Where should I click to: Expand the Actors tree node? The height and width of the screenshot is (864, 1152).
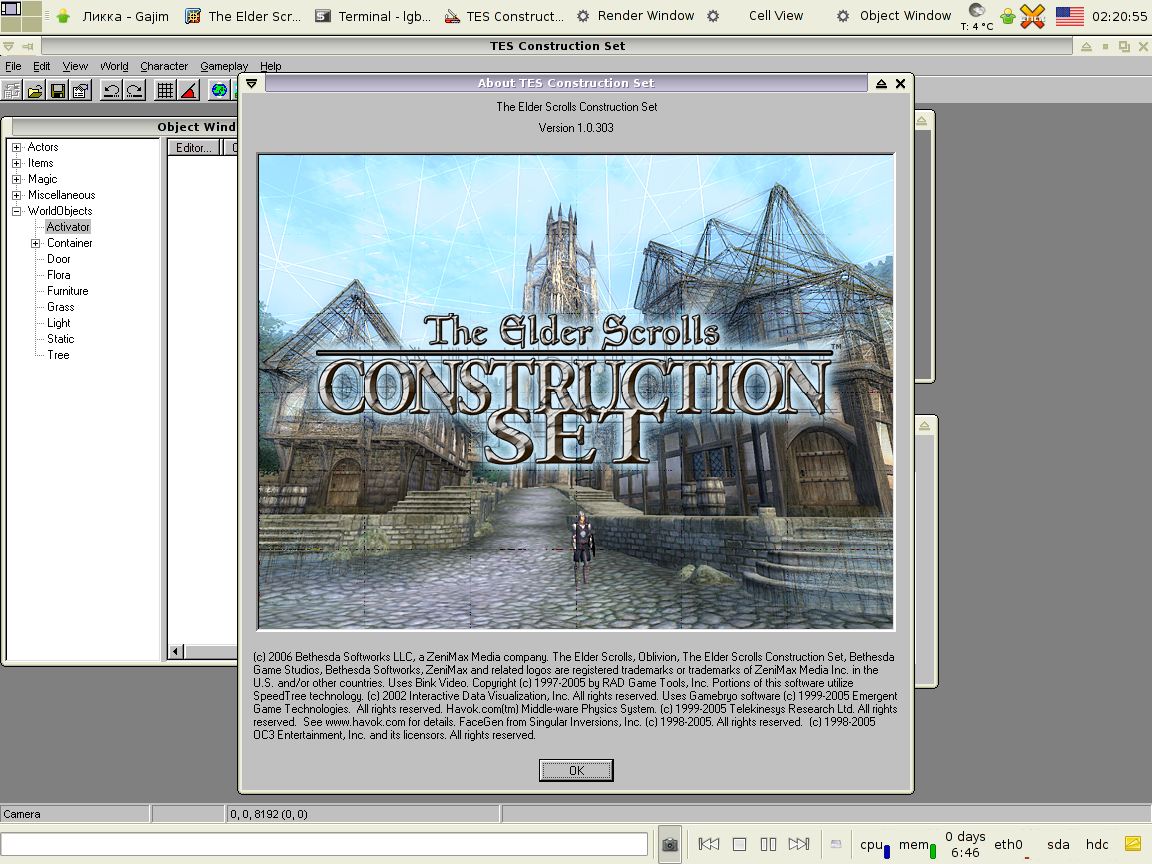point(16,148)
